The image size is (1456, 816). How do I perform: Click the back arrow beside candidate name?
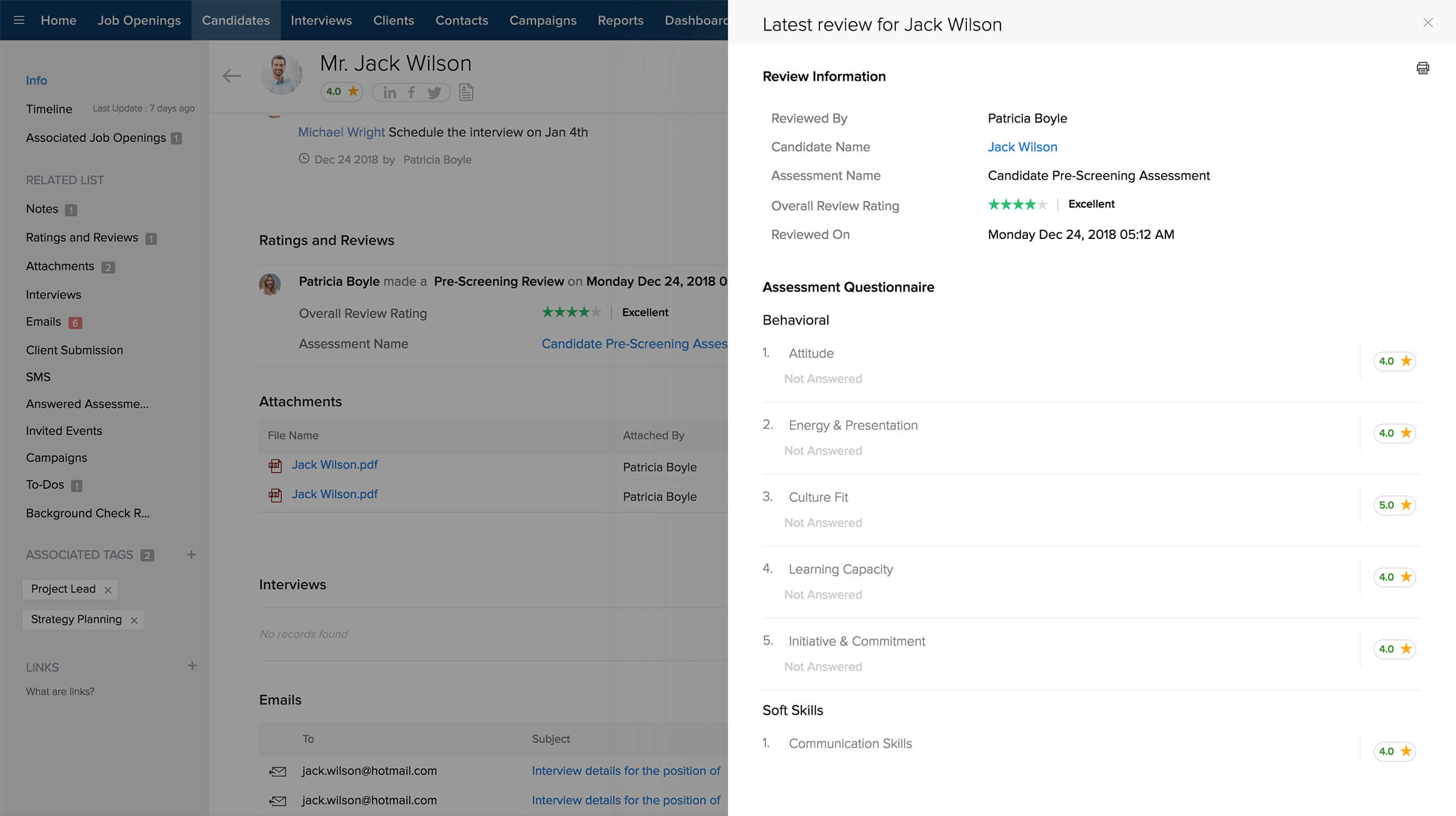(231, 76)
